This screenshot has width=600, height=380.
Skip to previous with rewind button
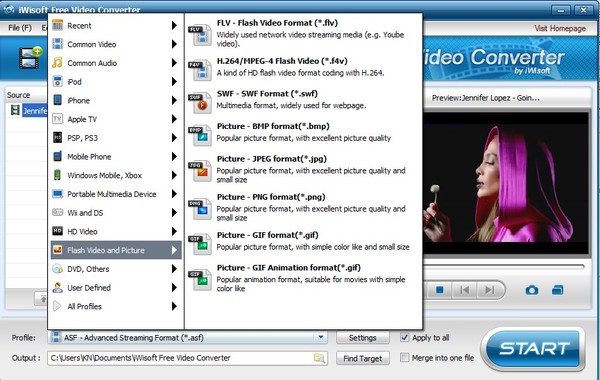464,290
